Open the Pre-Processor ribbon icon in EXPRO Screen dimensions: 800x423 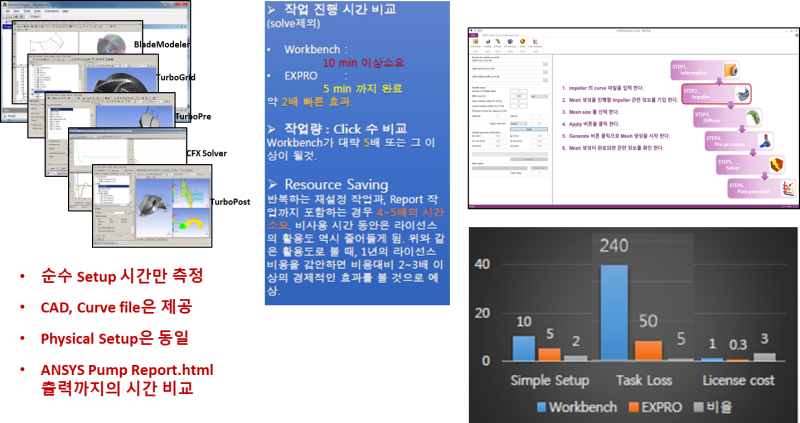pyautogui.click(x=510, y=43)
